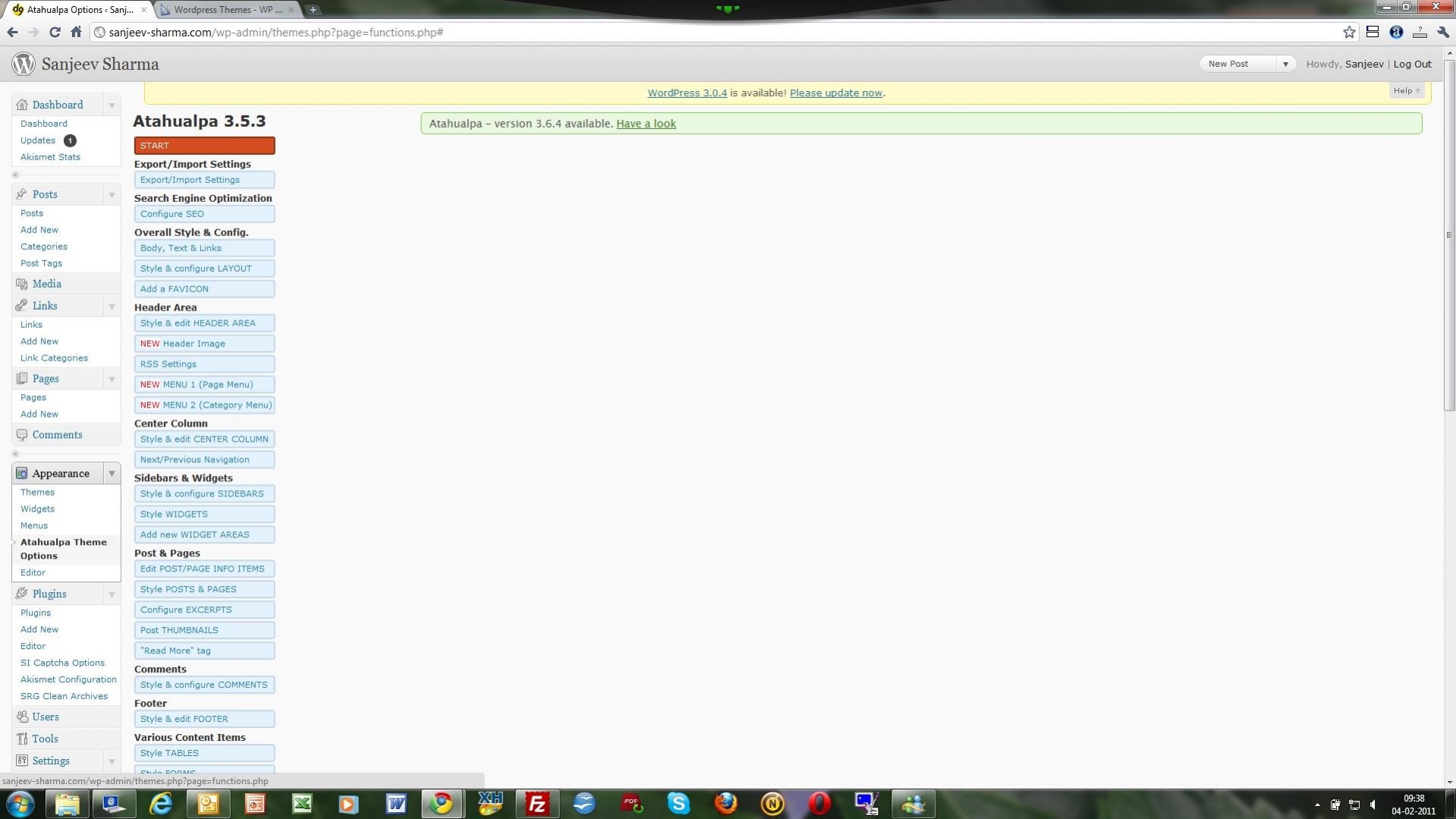
Task: Open New Post dropdown arrow
Action: point(1285,64)
